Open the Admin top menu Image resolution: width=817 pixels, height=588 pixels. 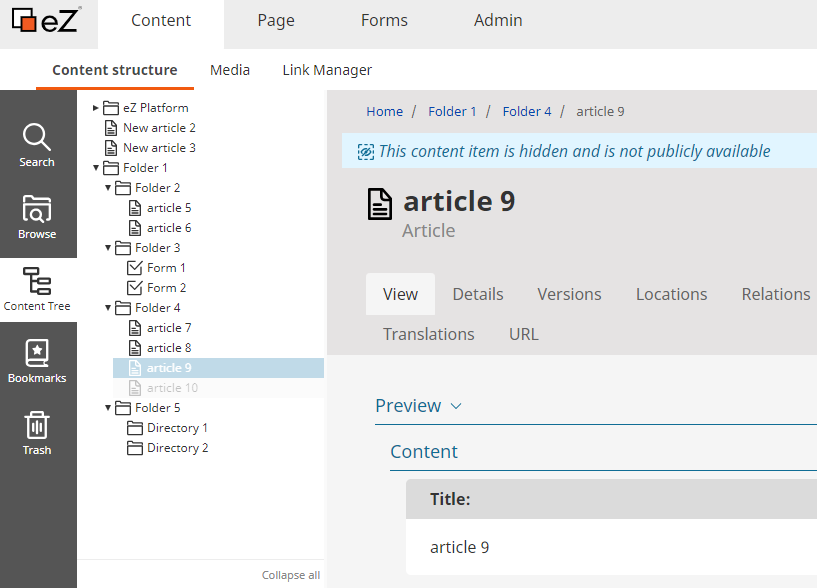pyautogui.click(x=497, y=20)
